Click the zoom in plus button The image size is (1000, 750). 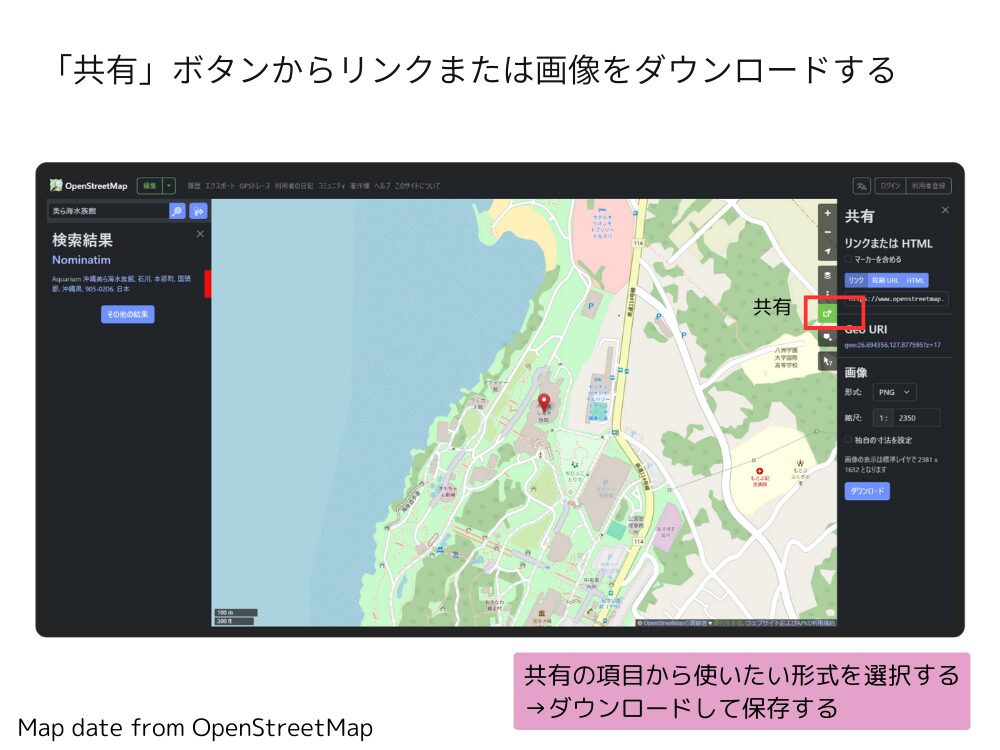827,213
